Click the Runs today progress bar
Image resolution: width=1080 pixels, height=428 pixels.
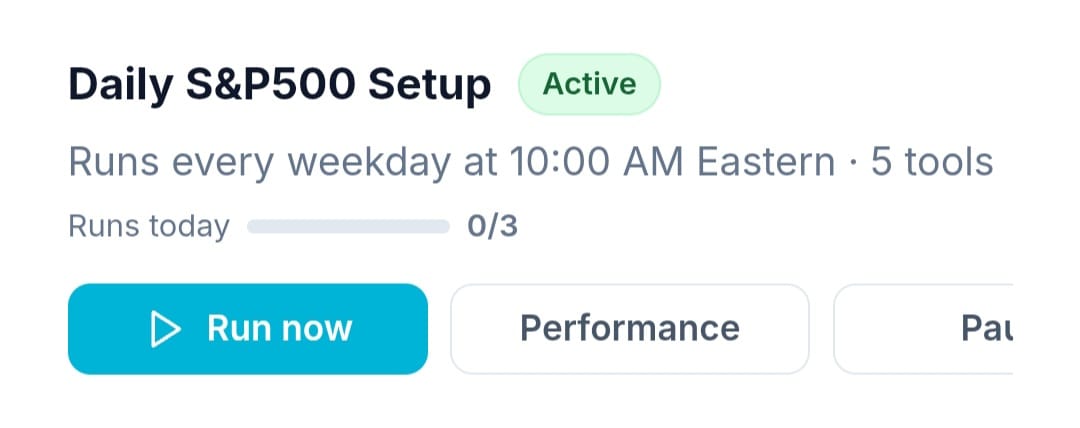click(x=349, y=227)
